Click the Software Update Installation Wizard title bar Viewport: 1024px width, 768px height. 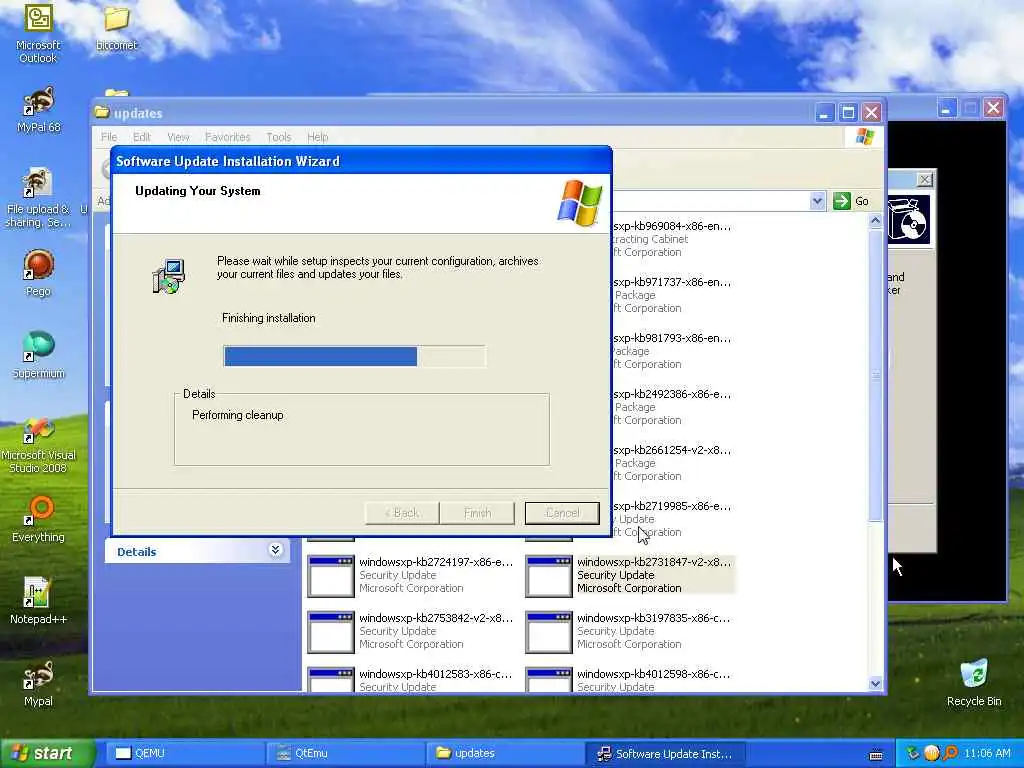point(362,161)
